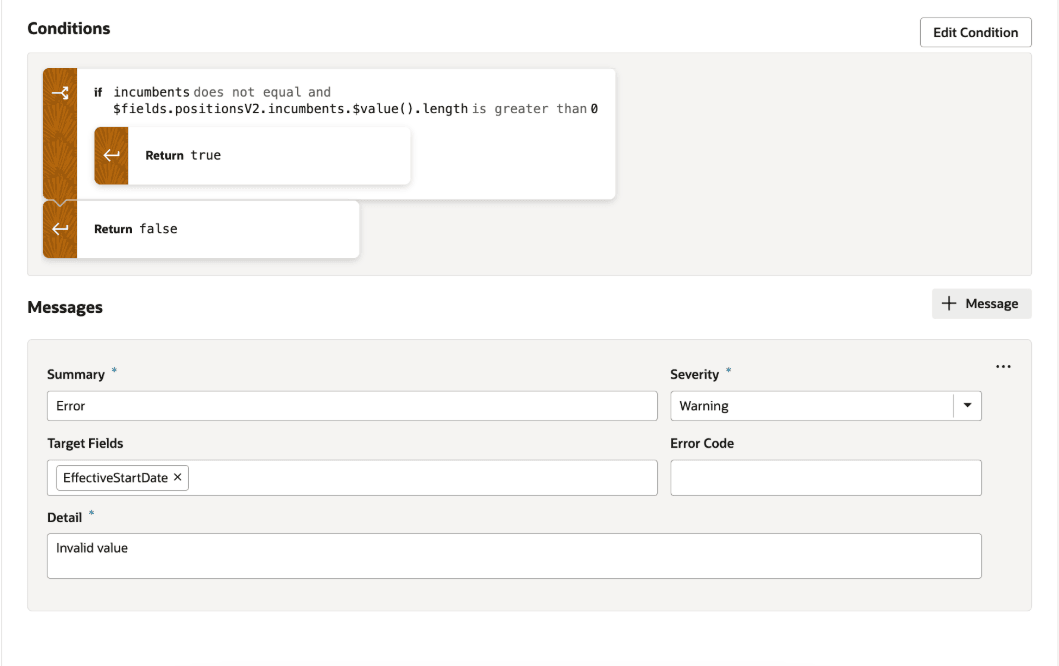1059x666 pixels.
Task: Click the empty Error Code field
Action: point(825,478)
